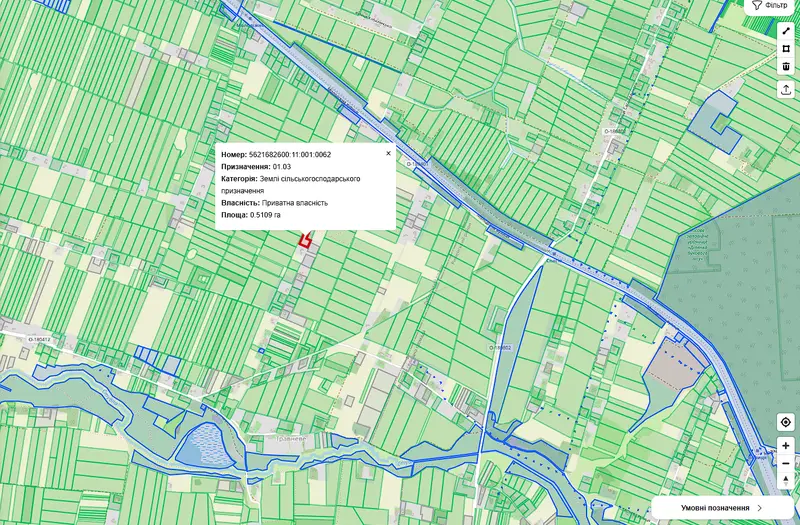Zoom out the cadastral map
800x525 pixels.
point(786,463)
